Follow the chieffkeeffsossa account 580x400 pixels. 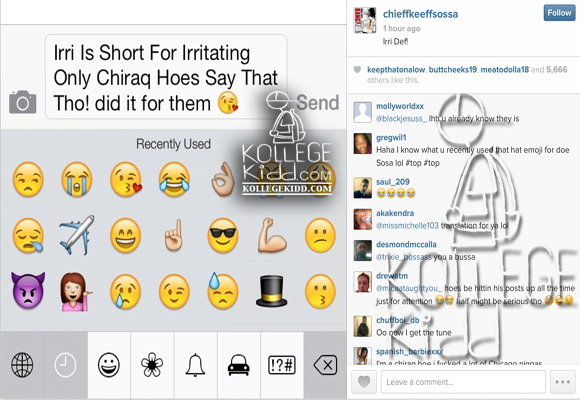tap(559, 13)
